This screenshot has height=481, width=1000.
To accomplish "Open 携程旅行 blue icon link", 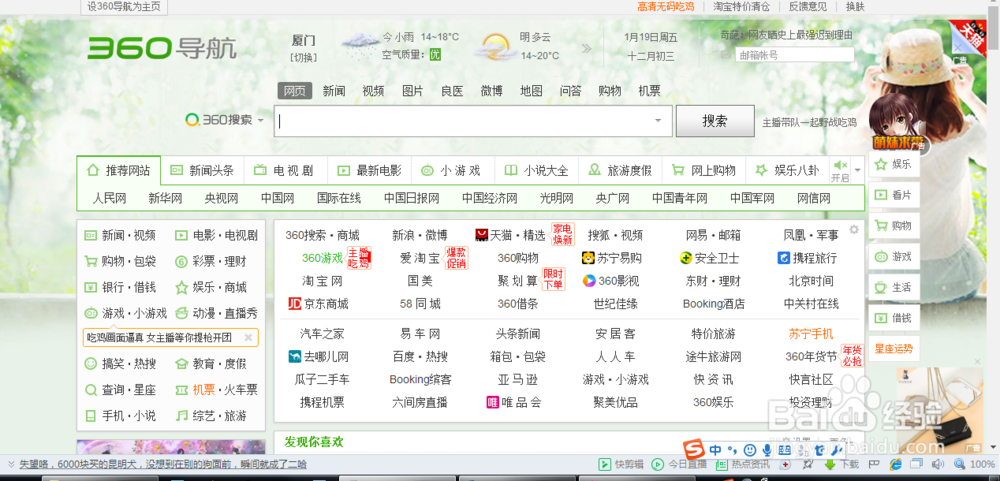I will coord(807,258).
